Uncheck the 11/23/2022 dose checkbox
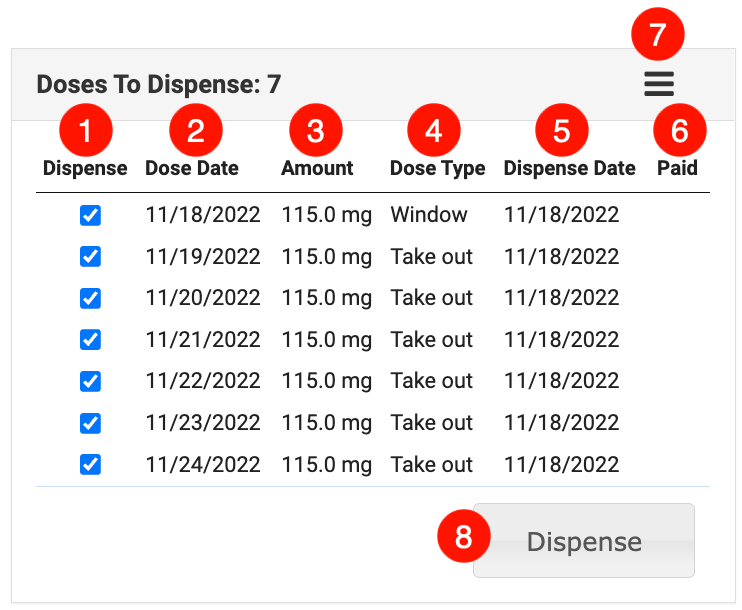The image size is (742, 610). (x=90, y=423)
